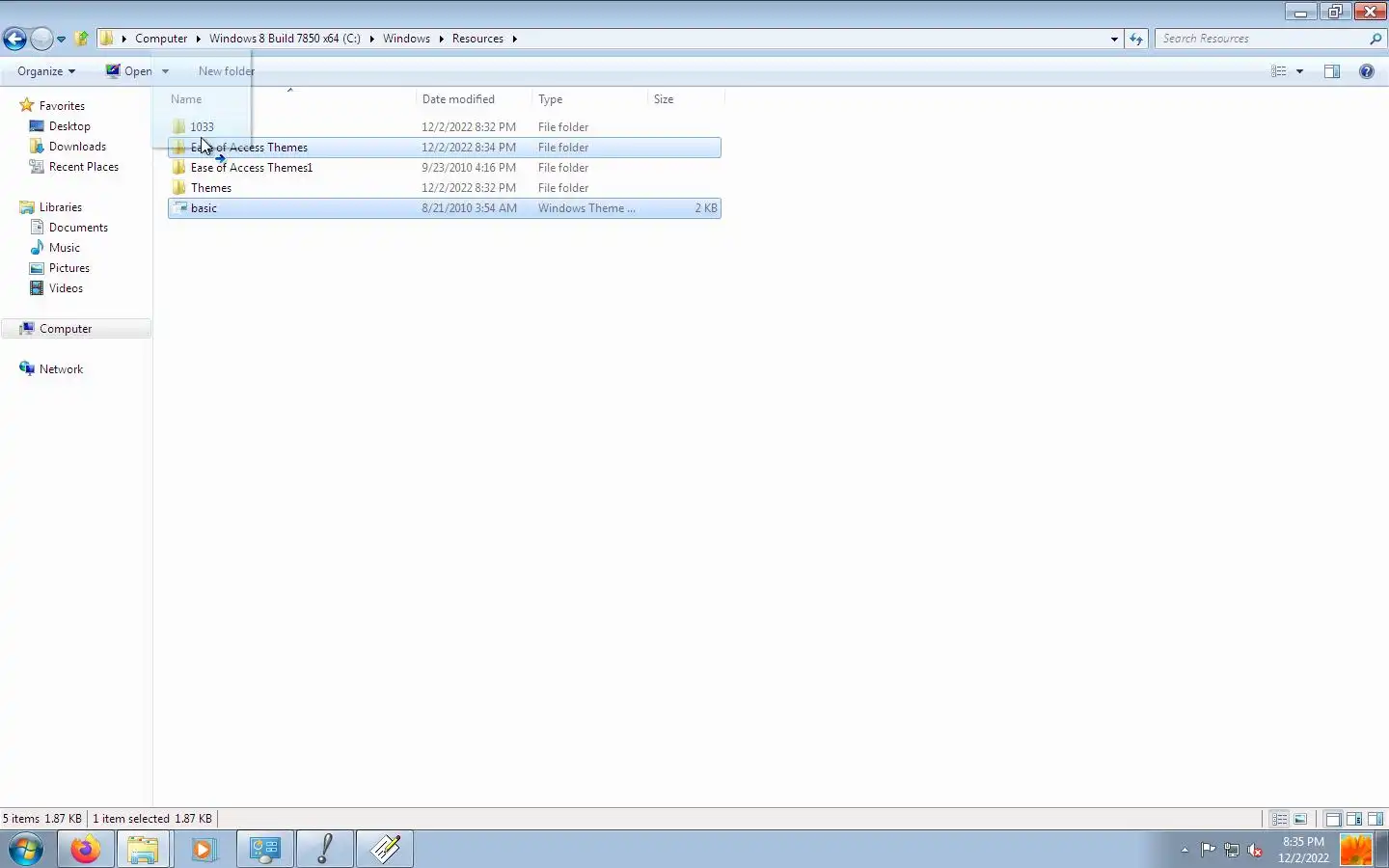This screenshot has height=868, width=1389.
Task: Open the address bar history dropdown
Action: point(1114,39)
